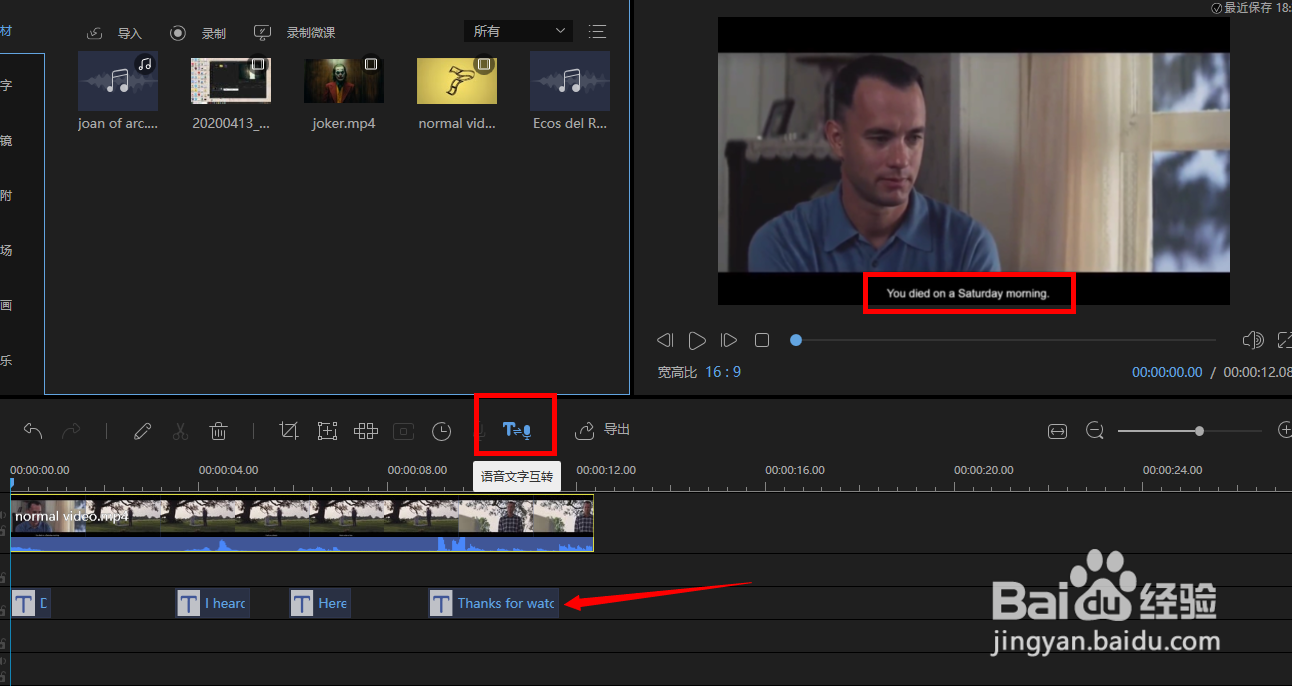Click the timeline ruler at 00:00:08.00

417,470
